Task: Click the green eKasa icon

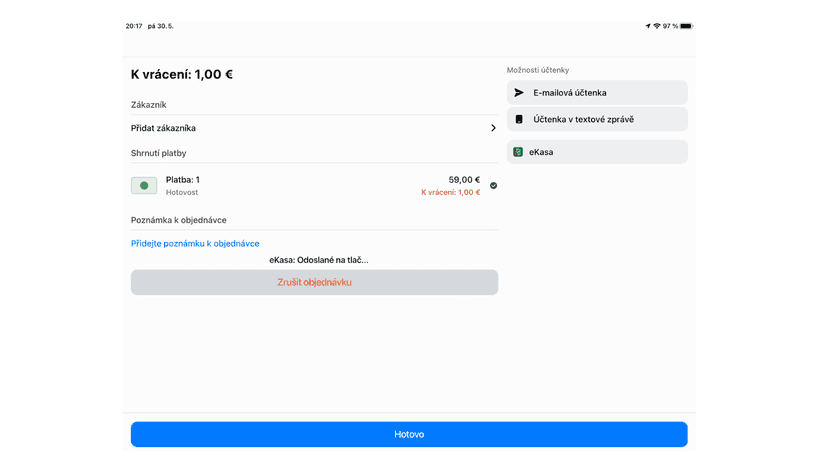Action: click(x=518, y=152)
